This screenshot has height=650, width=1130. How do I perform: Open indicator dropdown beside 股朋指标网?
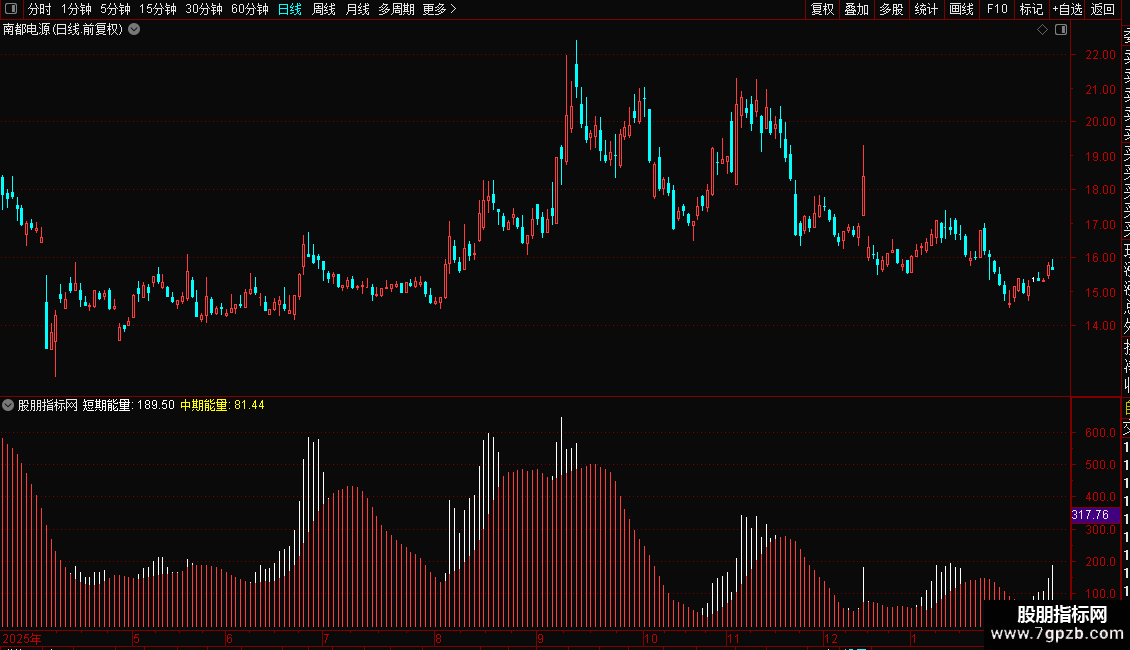pyautogui.click(x=8, y=405)
